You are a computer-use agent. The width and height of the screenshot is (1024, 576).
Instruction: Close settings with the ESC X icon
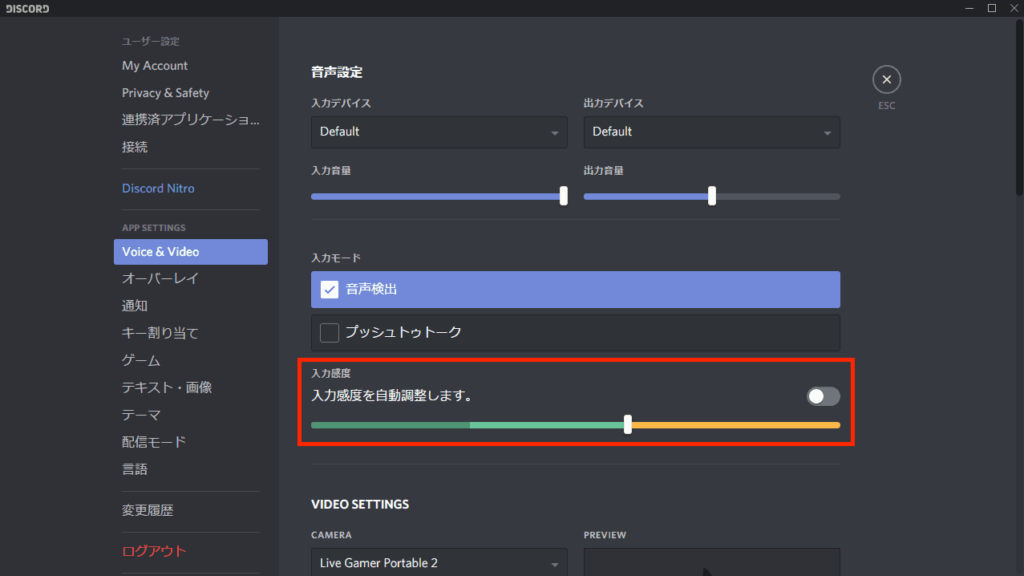click(886, 80)
